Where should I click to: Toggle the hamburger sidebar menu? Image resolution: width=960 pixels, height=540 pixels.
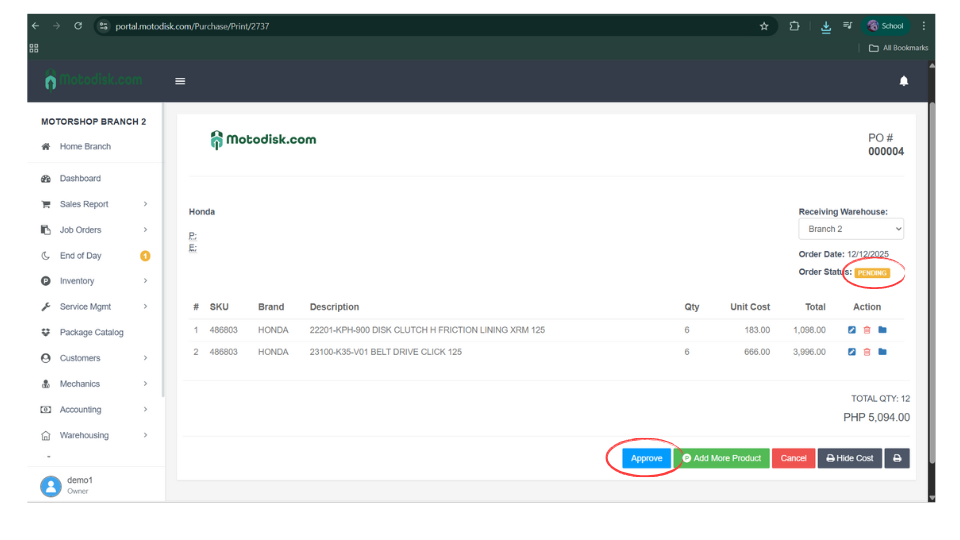(x=180, y=81)
